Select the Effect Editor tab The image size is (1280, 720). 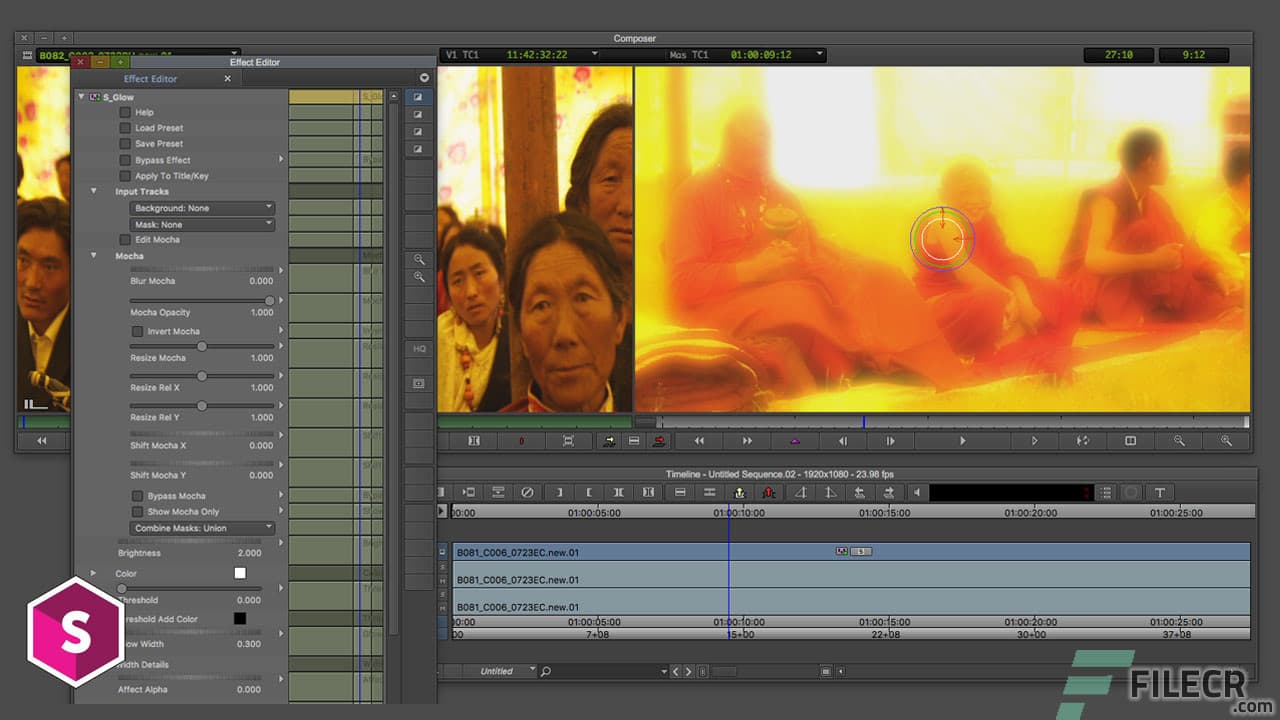(150, 79)
